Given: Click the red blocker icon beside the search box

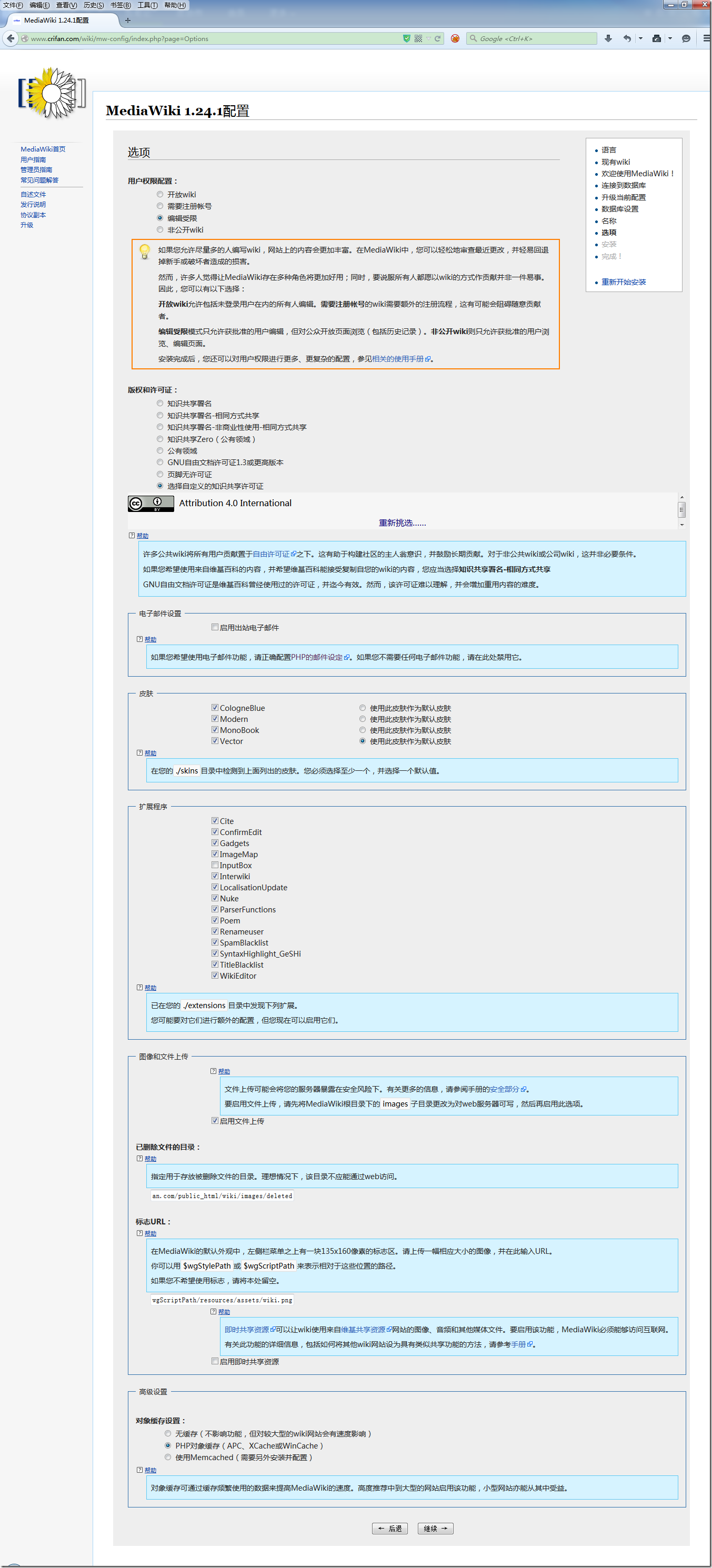Looking at the screenshot, I should coord(455,38).
